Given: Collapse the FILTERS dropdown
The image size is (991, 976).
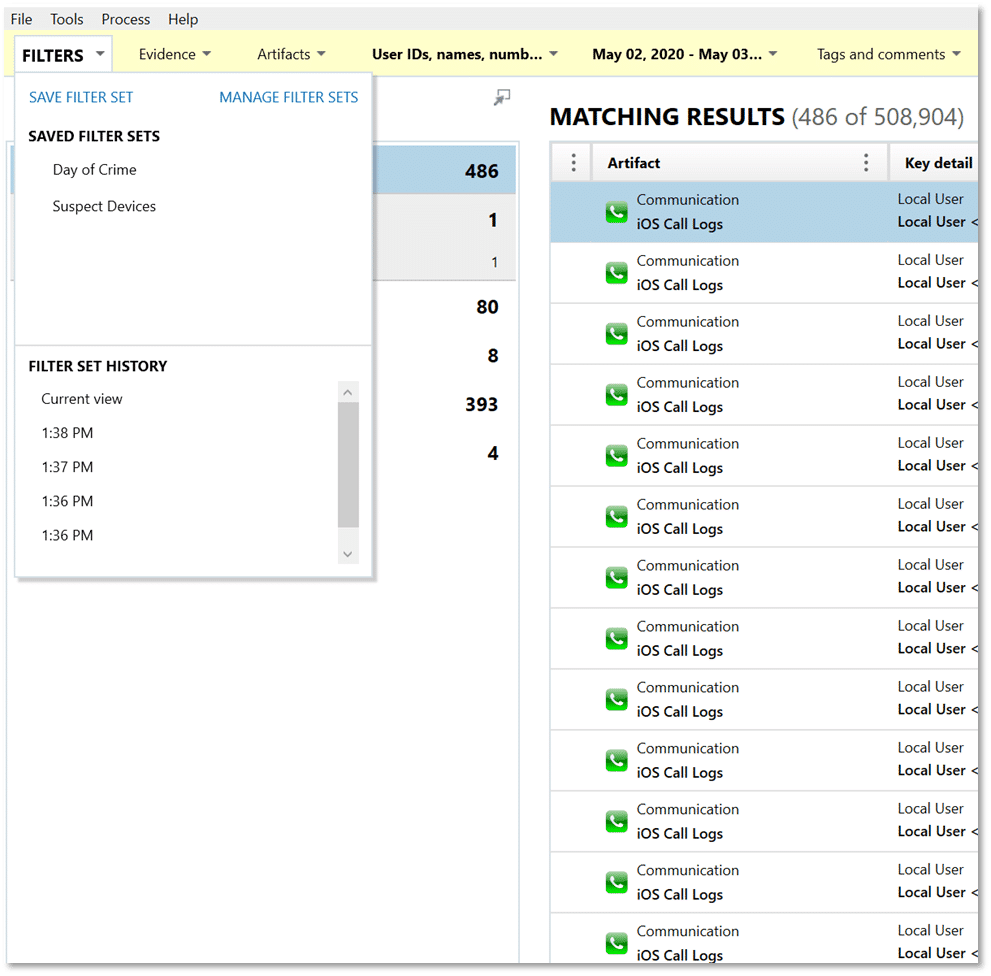Looking at the screenshot, I should [x=63, y=55].
